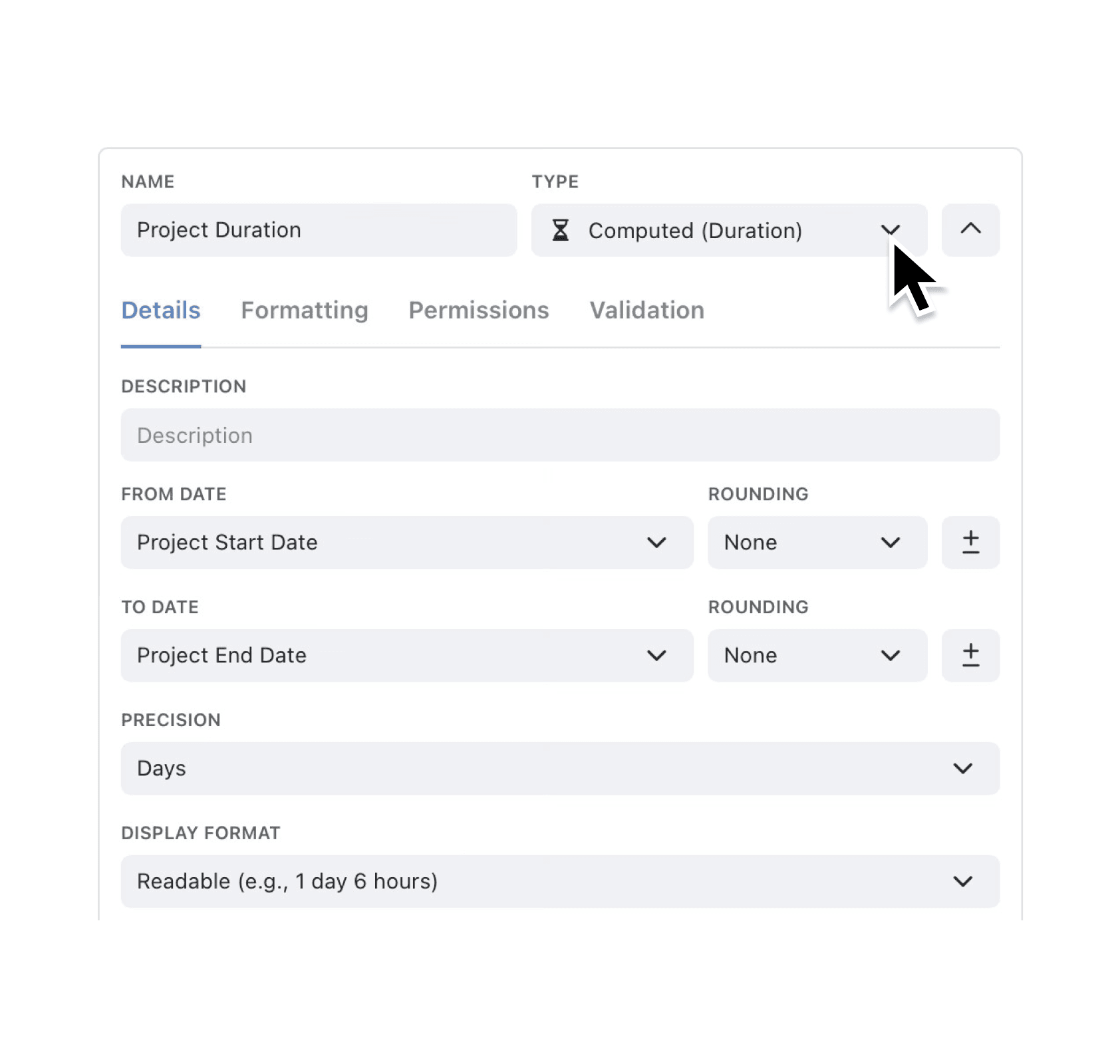
Task: Click inside the Name field
Action: [318, 230]
